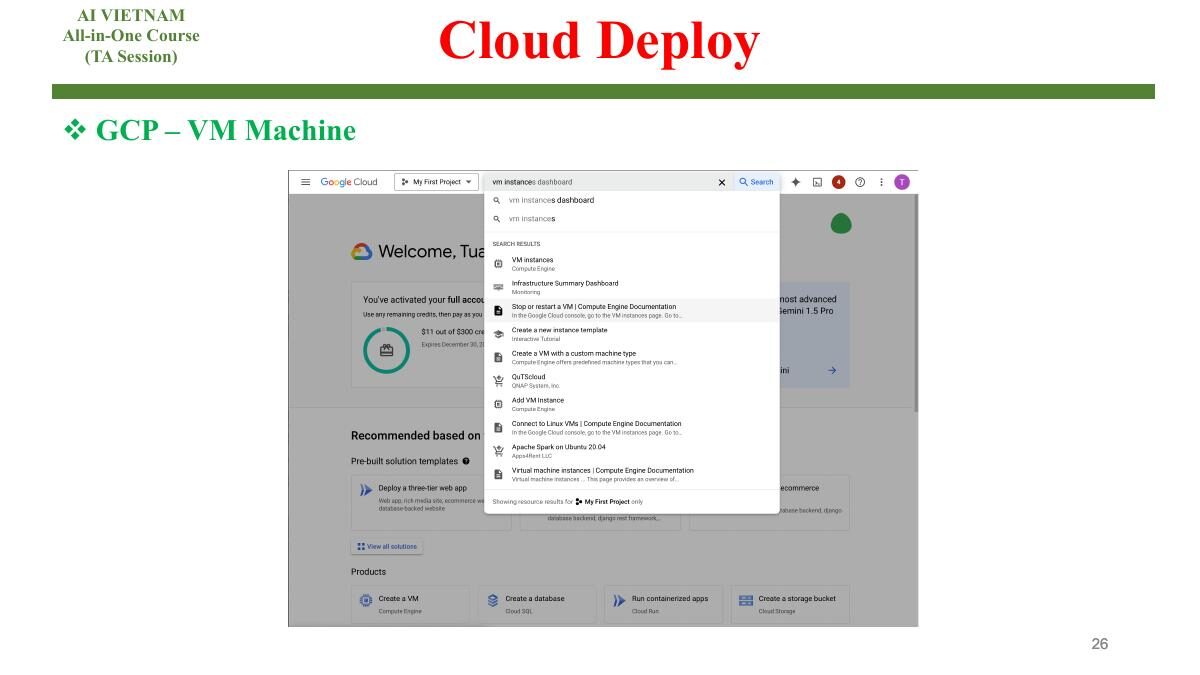The width and height of the screenshot is (1200, 675).
Task: Open 'Stop or restart a VM' documentation
Action: click(x=631, y=310)
